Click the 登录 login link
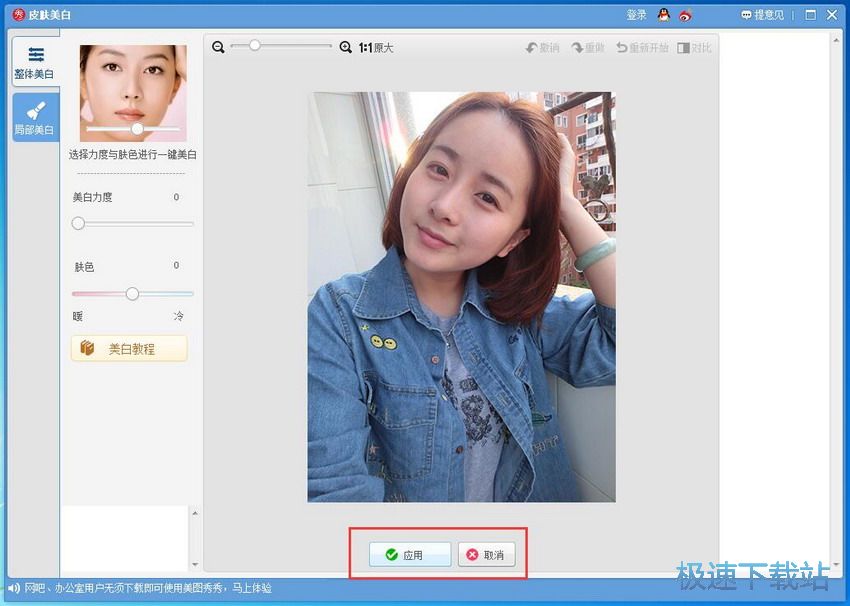This screenshot has height=606, width=850. tap(636, 15)
